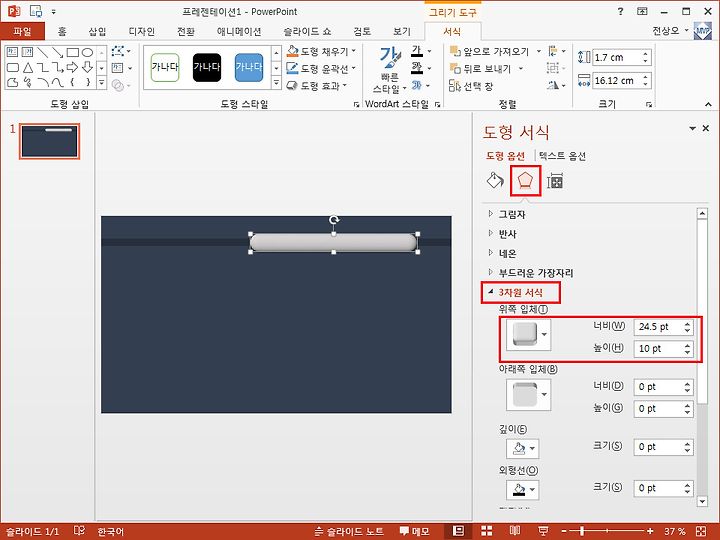Select the effects pentagon icon
The image size is (720, 540).
[x=525, y=181]
